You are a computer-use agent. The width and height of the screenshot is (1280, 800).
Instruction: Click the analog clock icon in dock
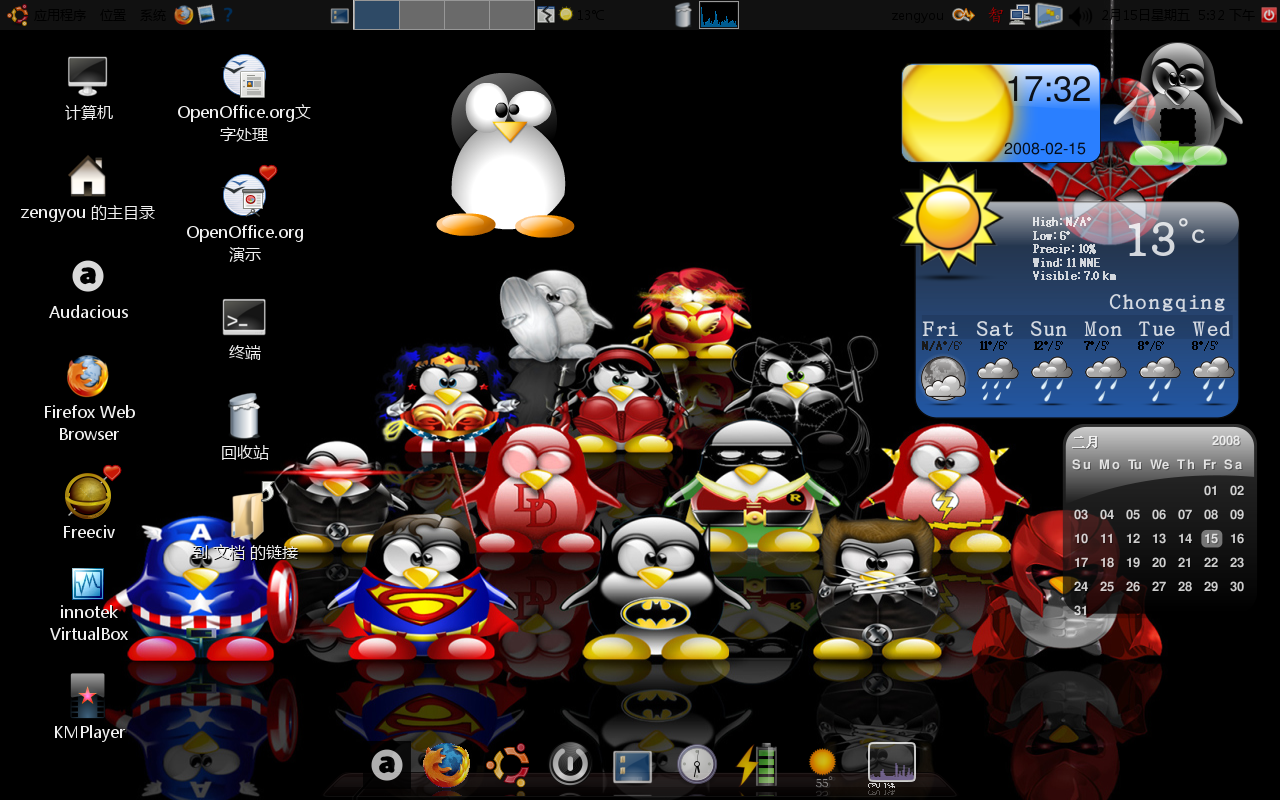pyautogui.click(x=697, y=765)
